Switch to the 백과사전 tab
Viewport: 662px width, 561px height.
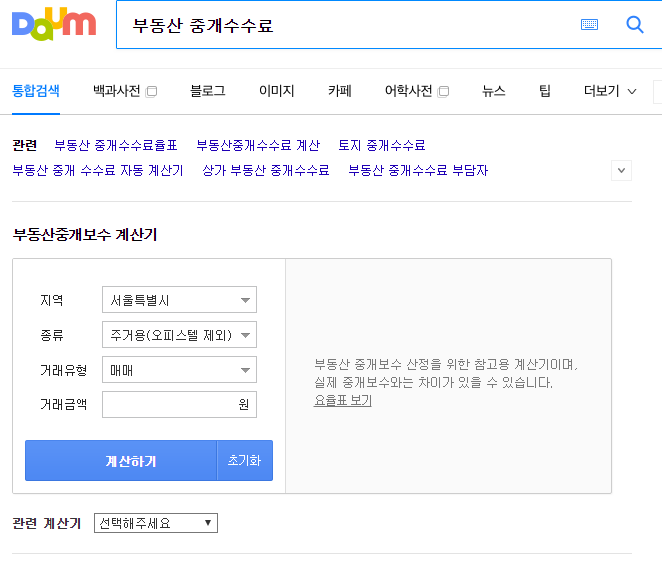click(x=117, y=91)
